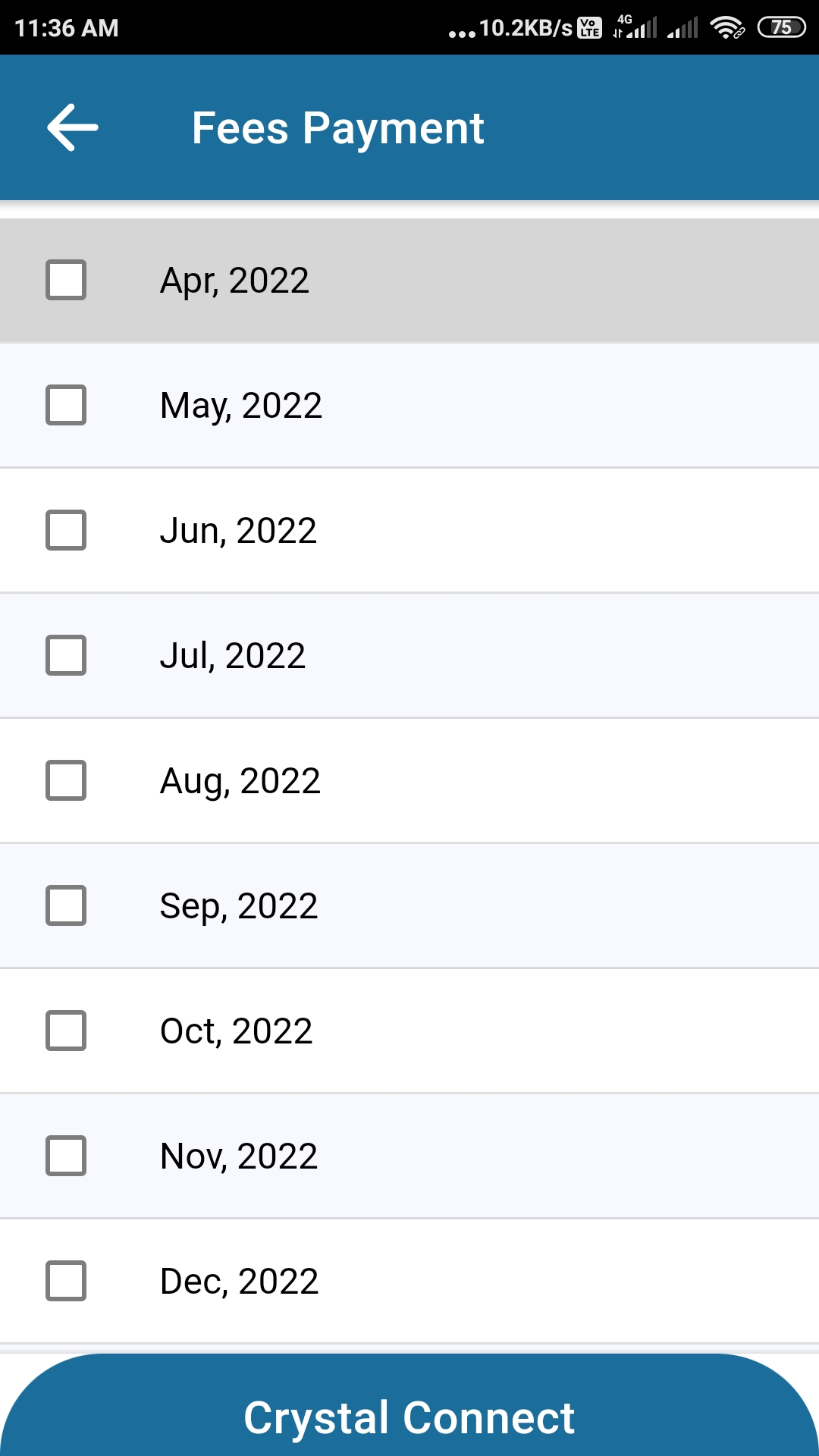The width and height of the screenshot is (819, 1456).
Task: Enable the Jul, 2022 checkbox
Action: pos(66,655)
